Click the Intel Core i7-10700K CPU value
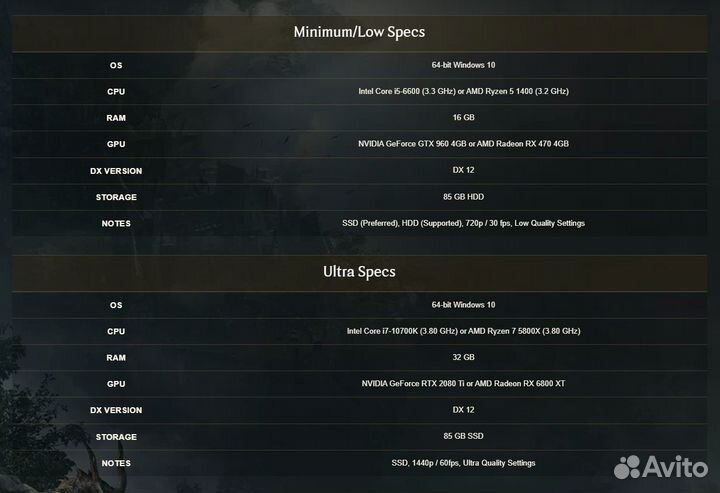720x493 pixels. (x=463, y=330)
